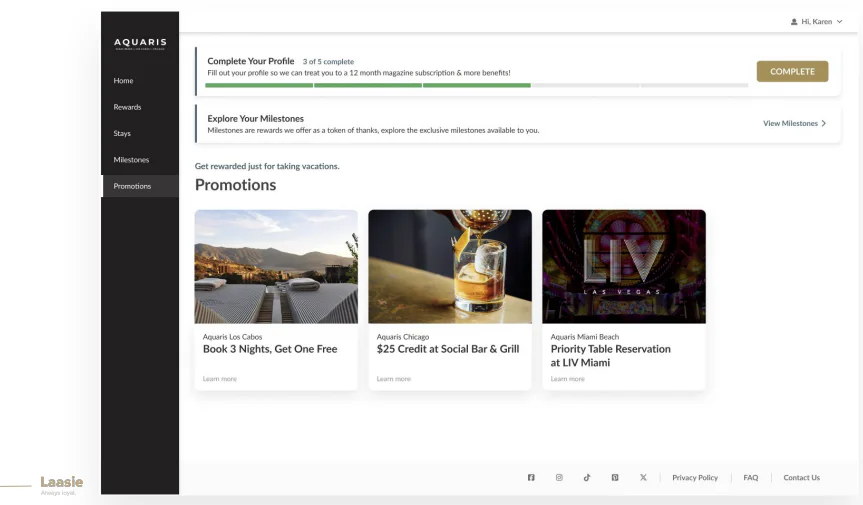The image size is (863, 505).
Task: Click Priority Table Reservation at LIV Miami title
Action: point(610,355)
